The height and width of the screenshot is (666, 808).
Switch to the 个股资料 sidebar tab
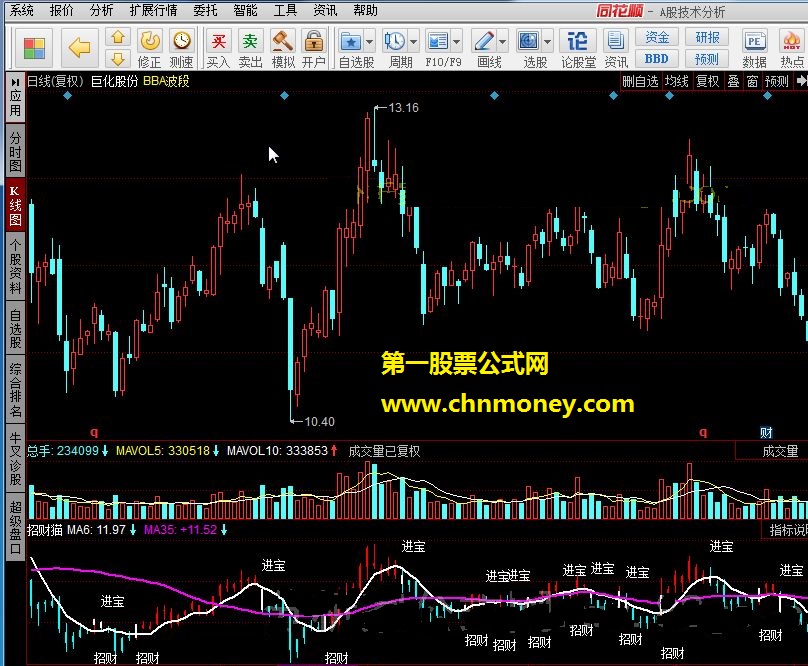[x=15, y=267]
